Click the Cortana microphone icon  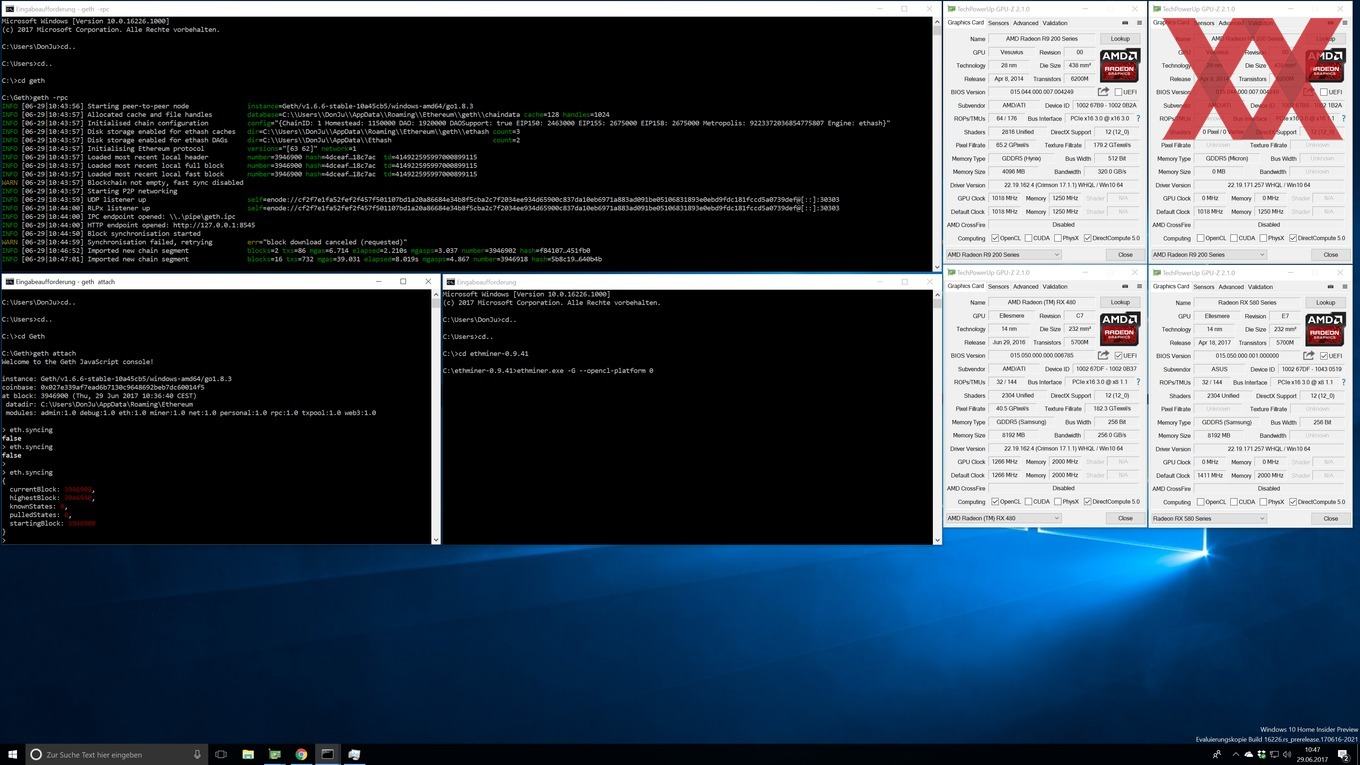tap(197, 754)
